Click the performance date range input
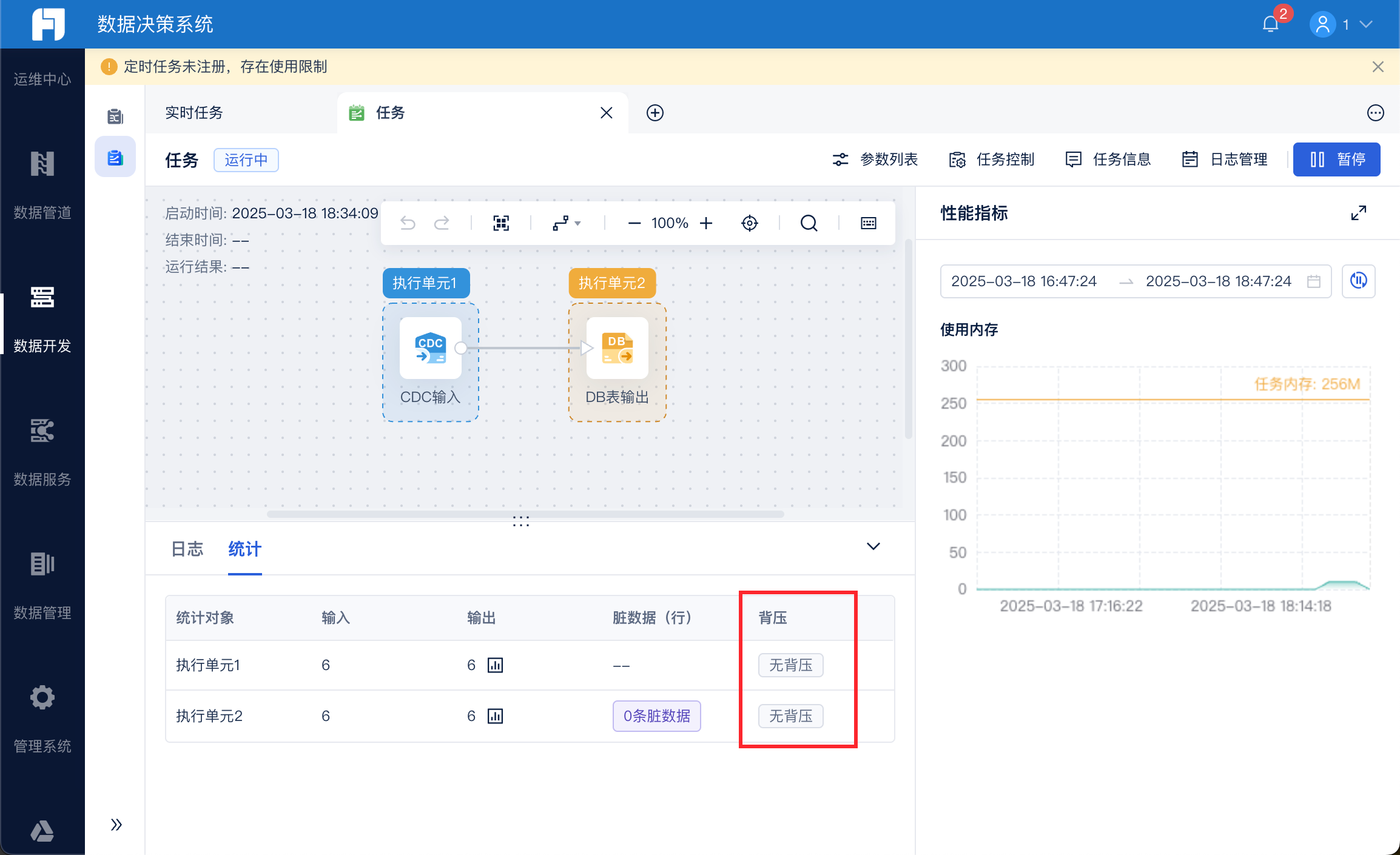The width and height of the screenshot is (1400, 855). pos(1136,281)
